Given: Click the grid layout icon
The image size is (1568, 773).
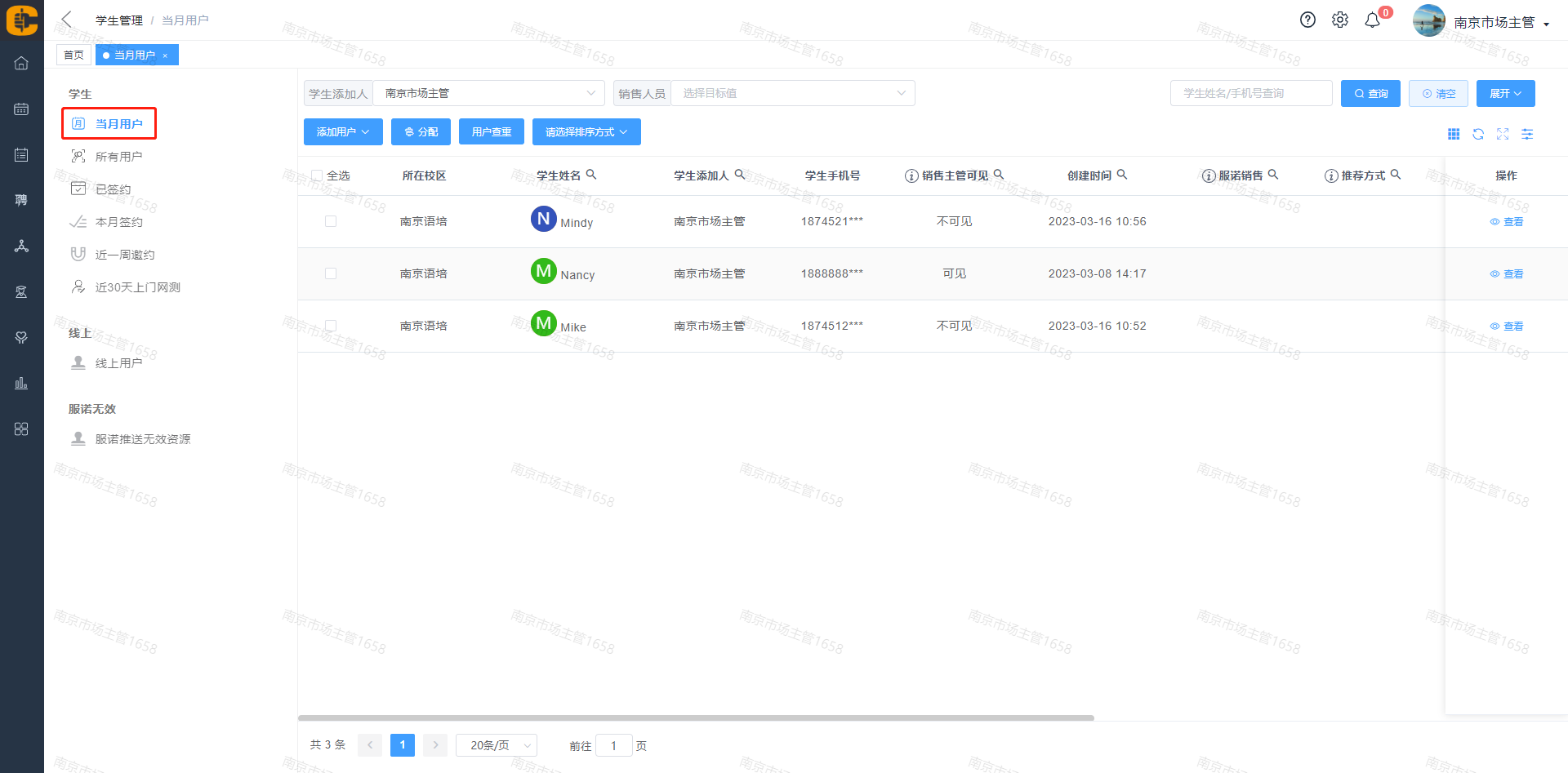Looking at the screenshot, I should click(x=1454, y=134).
